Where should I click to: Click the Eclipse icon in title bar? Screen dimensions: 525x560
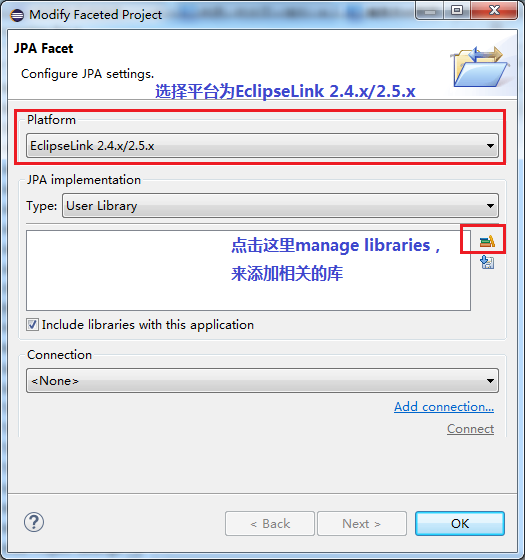point(17,15)
